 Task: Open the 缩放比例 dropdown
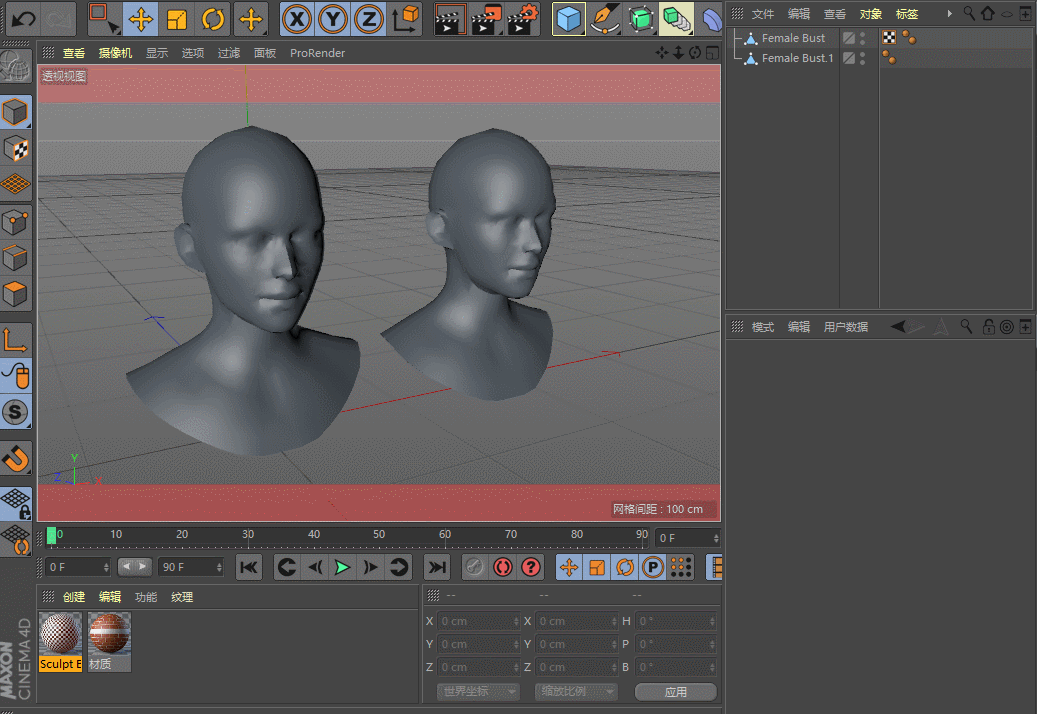[576, 692]
